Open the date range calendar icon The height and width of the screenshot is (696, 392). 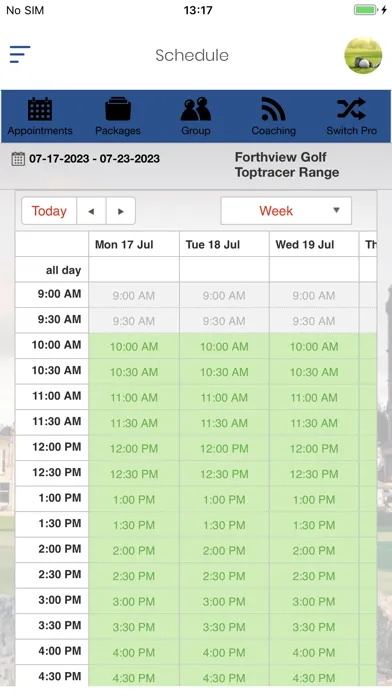[x=18, y=158]
